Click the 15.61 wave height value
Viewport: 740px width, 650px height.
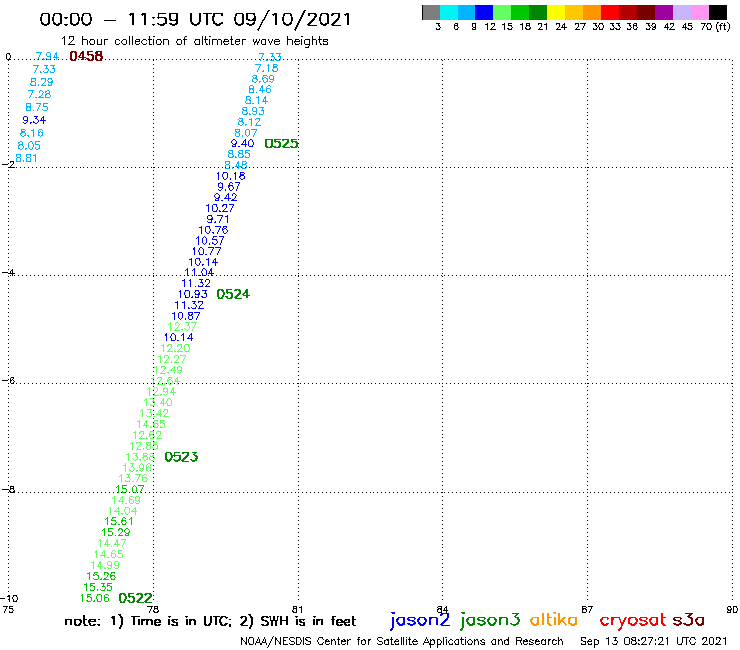[x=119, y=522]
